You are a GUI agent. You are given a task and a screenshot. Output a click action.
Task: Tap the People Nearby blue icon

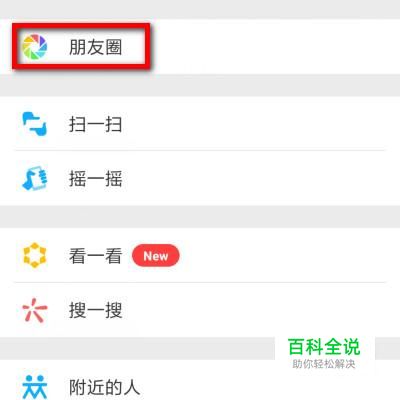tap(35, 387)
